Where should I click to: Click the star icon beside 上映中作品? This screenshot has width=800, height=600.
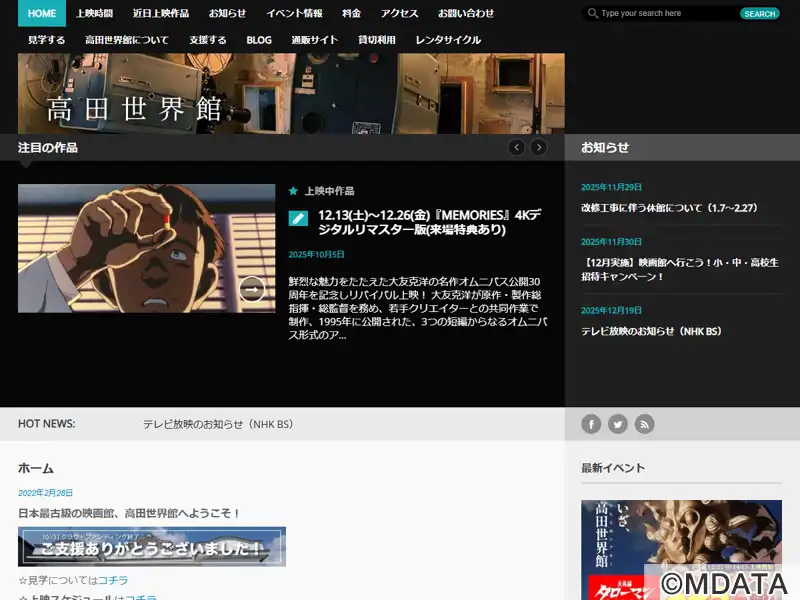click(293, 191)
